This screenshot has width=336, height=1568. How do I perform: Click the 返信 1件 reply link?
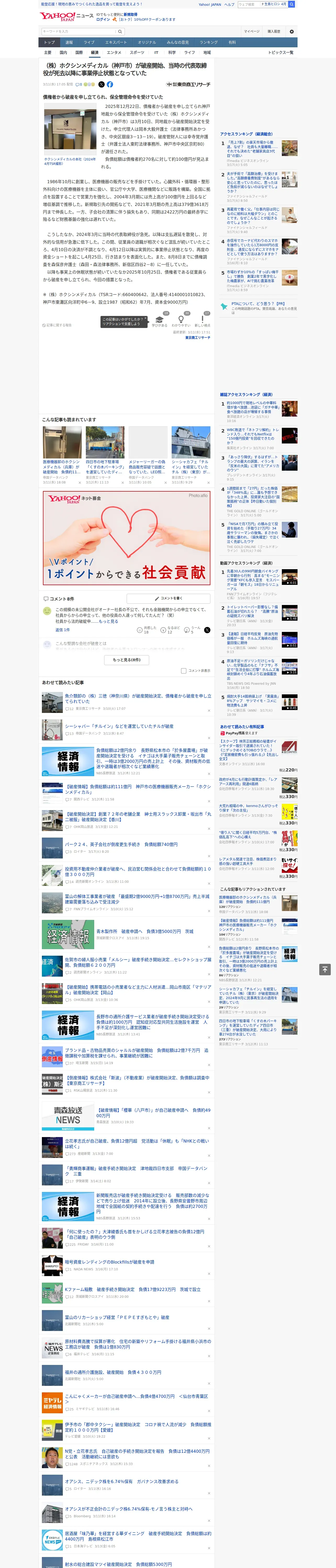(x=63, y=630)
